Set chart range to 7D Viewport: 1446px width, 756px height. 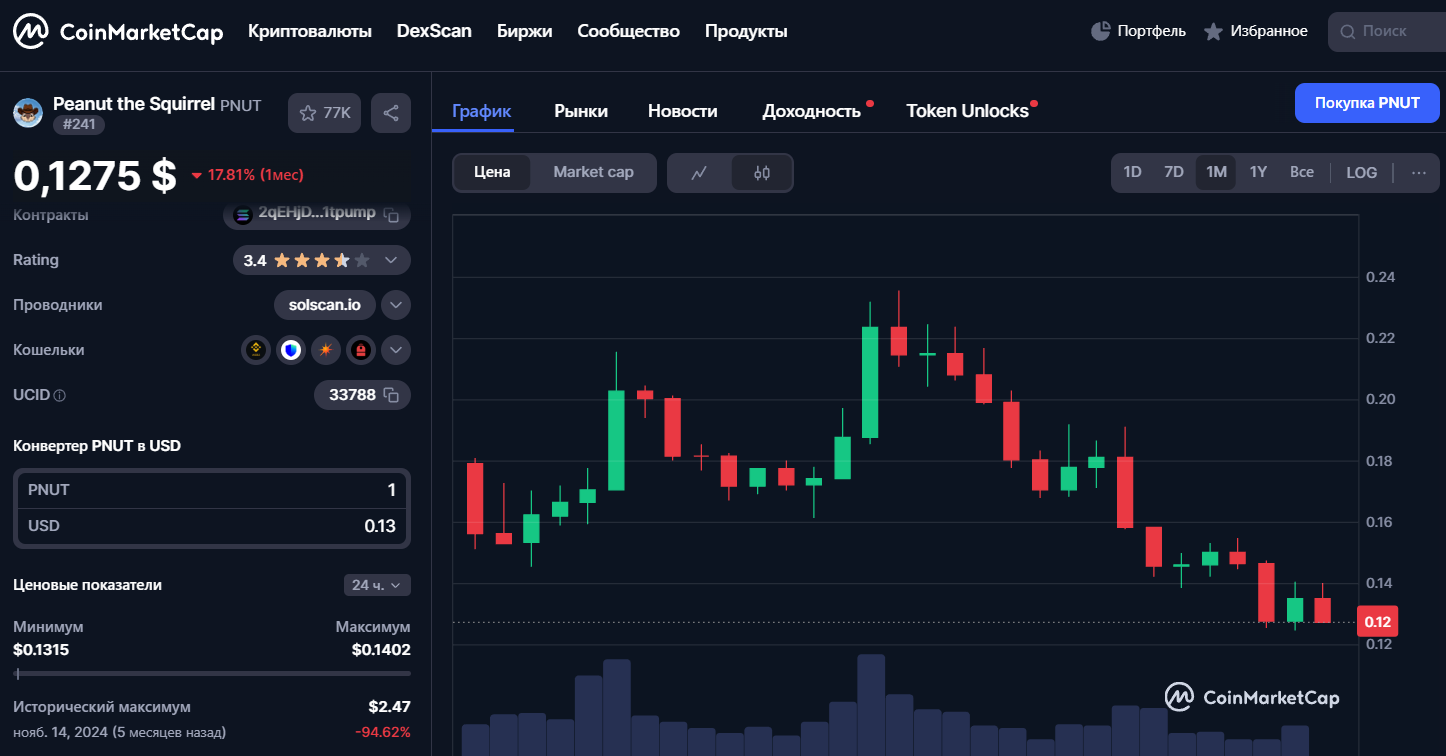tap(1174, 172)
